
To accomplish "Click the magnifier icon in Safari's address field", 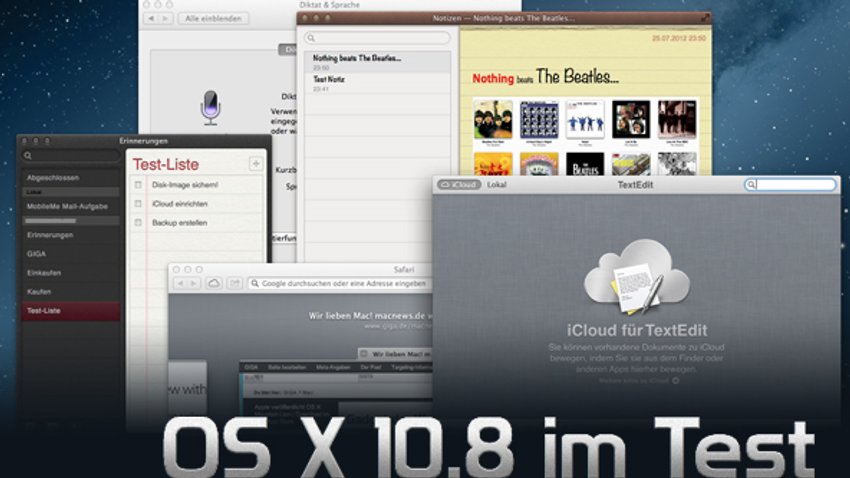I will tap(255, 283).
